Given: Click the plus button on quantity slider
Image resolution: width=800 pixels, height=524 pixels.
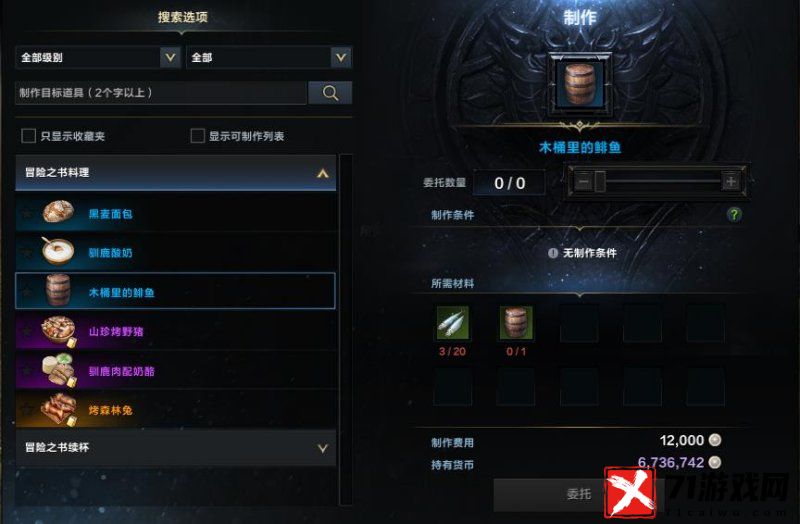Looking at the screenshot, I should coord(731,181).
